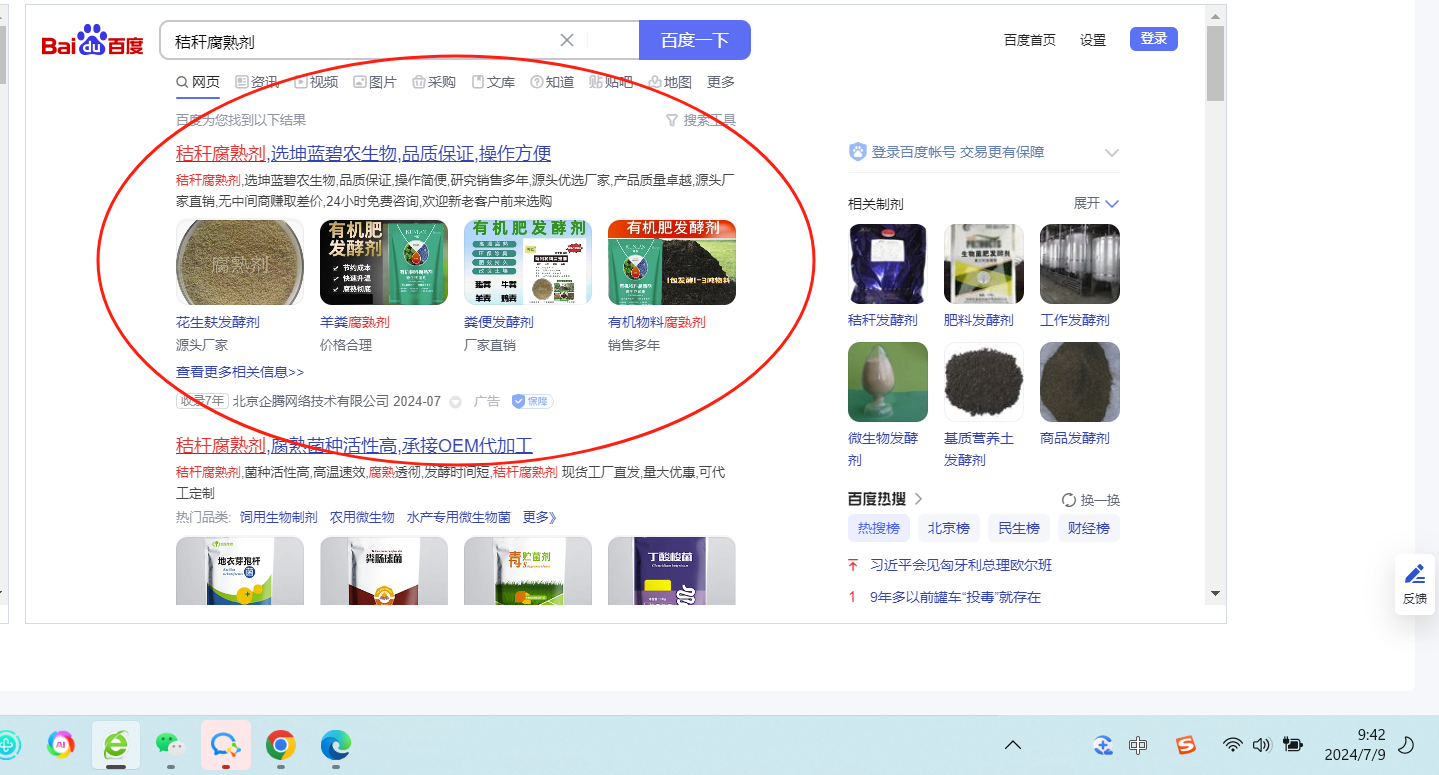Expand 更多》 hot categories
Image resolution: width=1439 pixels, height=775 pixels.
[540, 517]
